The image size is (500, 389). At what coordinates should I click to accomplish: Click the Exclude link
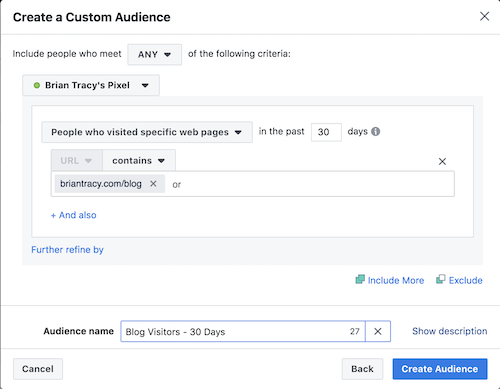pos(466,280)
